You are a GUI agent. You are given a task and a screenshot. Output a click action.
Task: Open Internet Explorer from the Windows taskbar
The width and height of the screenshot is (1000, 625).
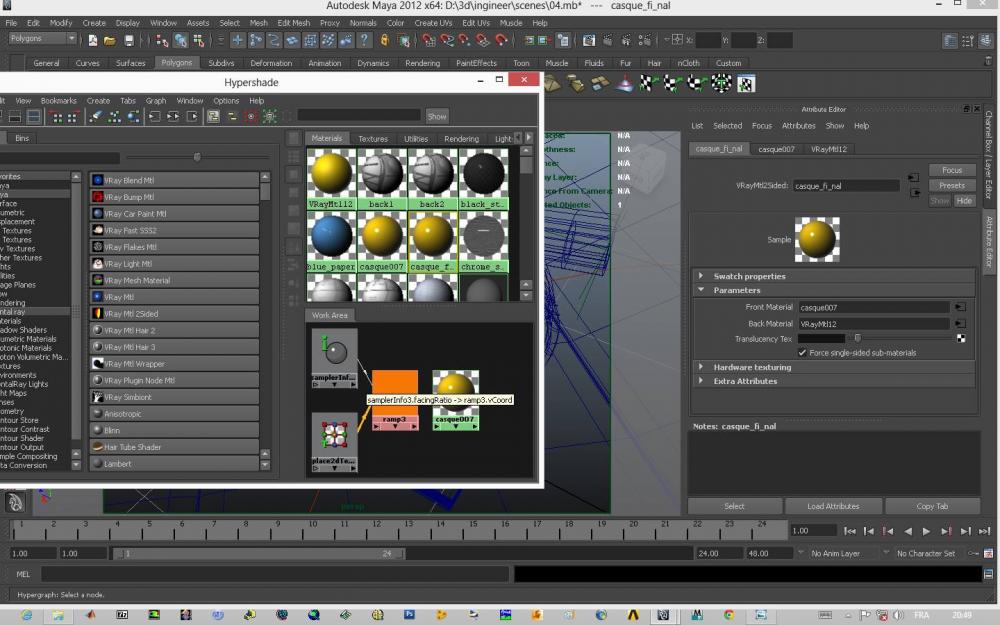pos(26,615)
